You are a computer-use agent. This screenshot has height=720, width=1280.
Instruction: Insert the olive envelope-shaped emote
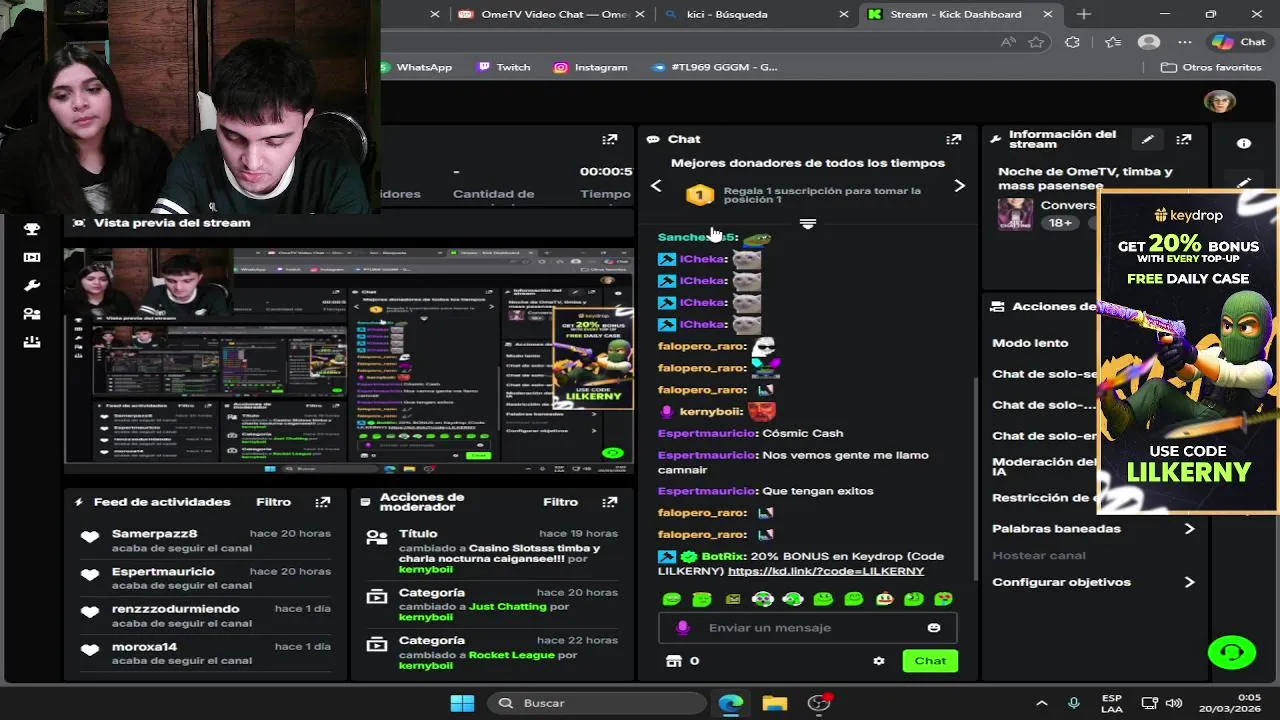tap(733, 599)
